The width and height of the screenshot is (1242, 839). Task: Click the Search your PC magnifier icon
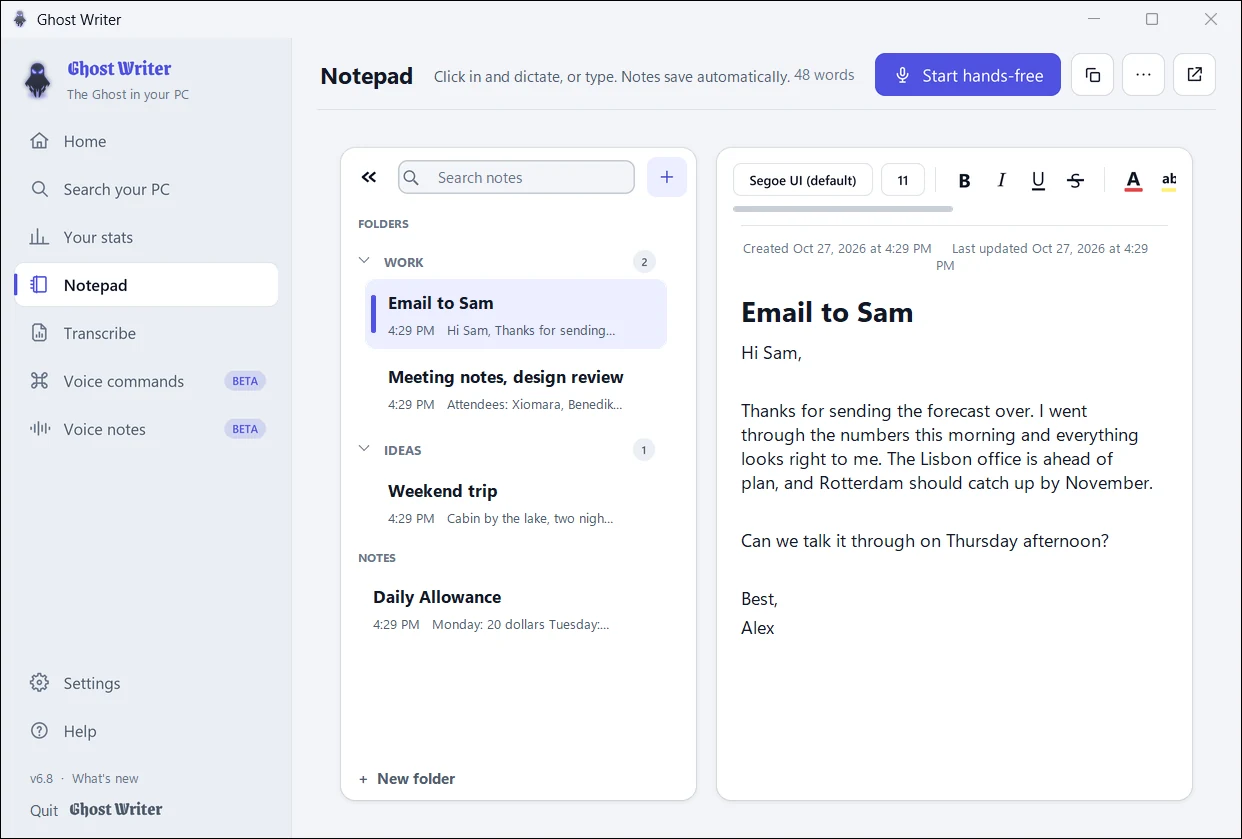tap(39, 189)
